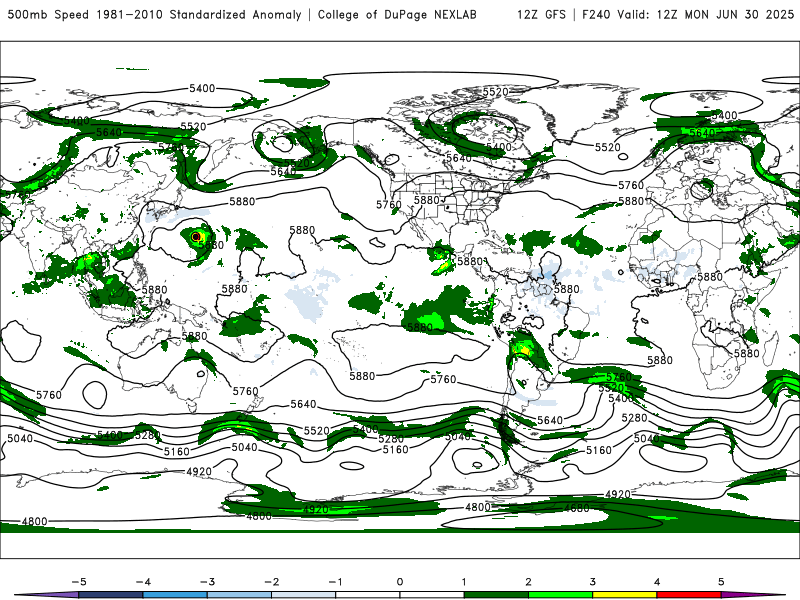Click the "4680" contour label near Antarctica

coord(577,508)
